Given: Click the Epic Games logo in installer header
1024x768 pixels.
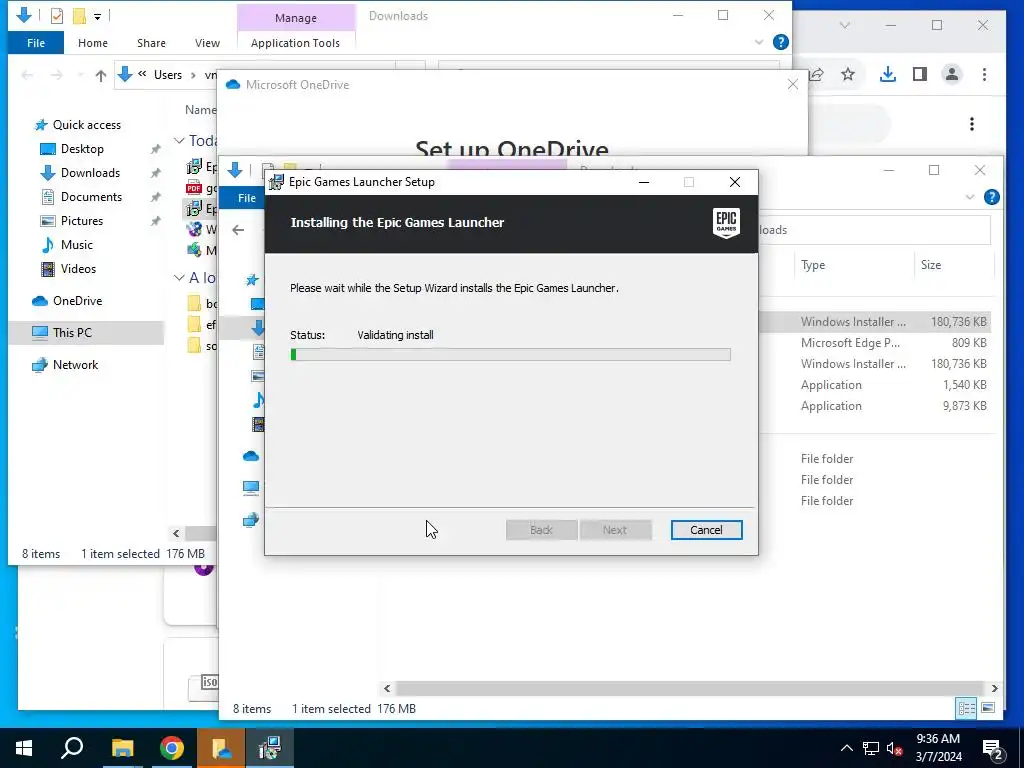Looking at the screenshot, I should (x=726, y=223).
